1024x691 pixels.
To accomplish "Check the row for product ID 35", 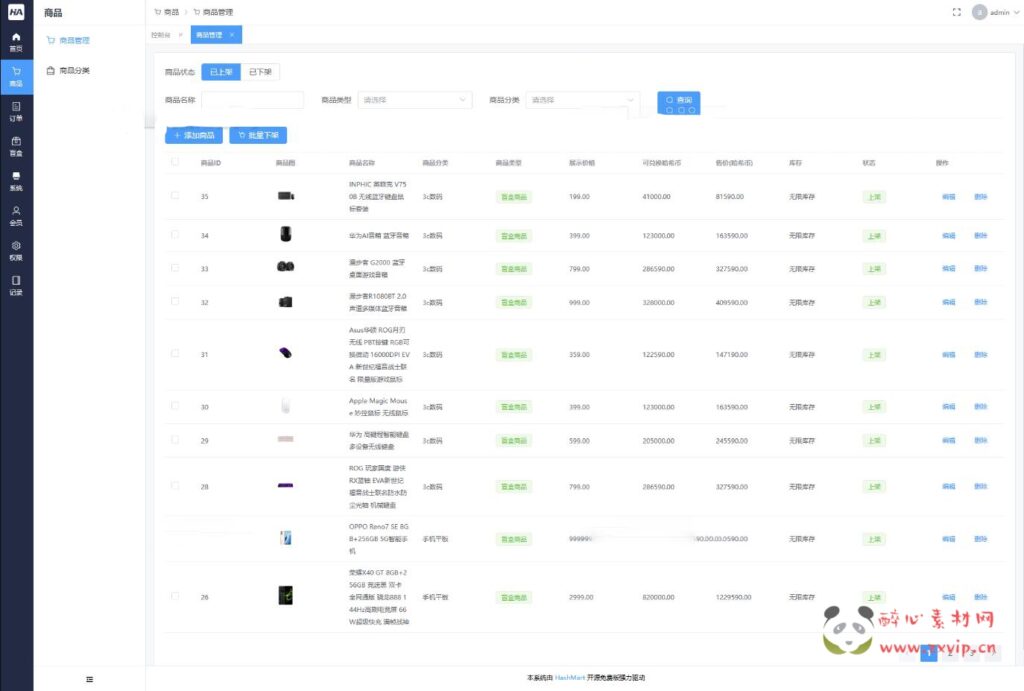I will tap(175, 196).
